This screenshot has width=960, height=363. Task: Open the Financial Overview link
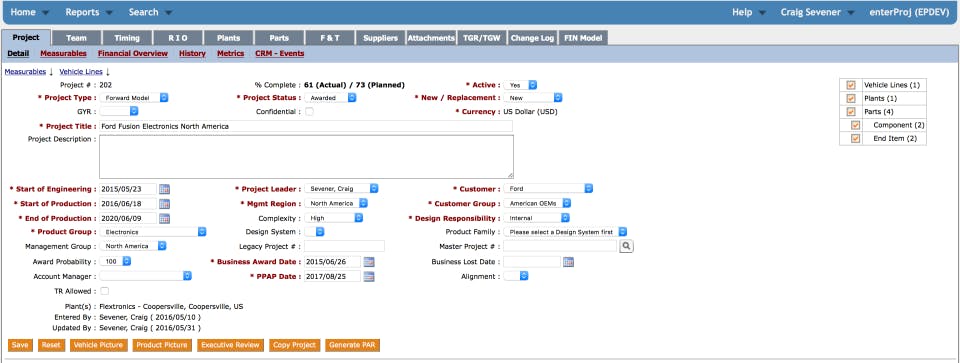click(x=133, y=54)
